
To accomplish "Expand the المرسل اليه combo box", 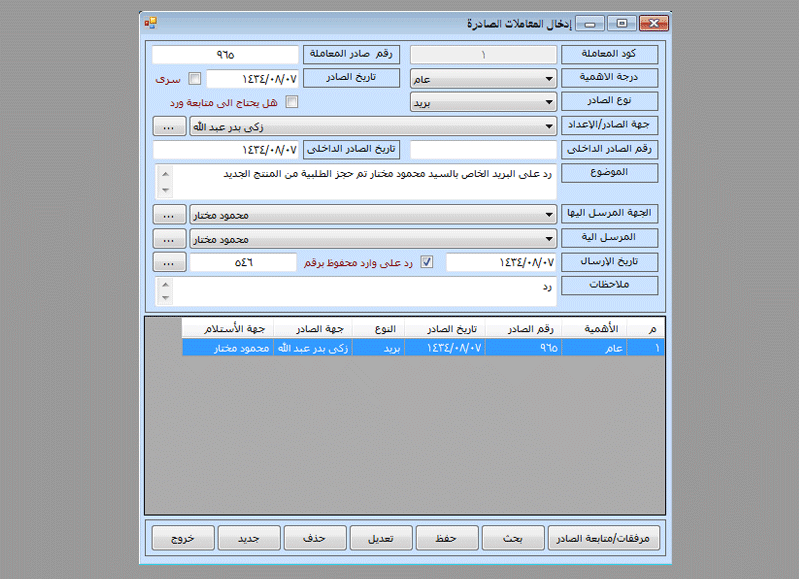I will (x=372, y=239).
